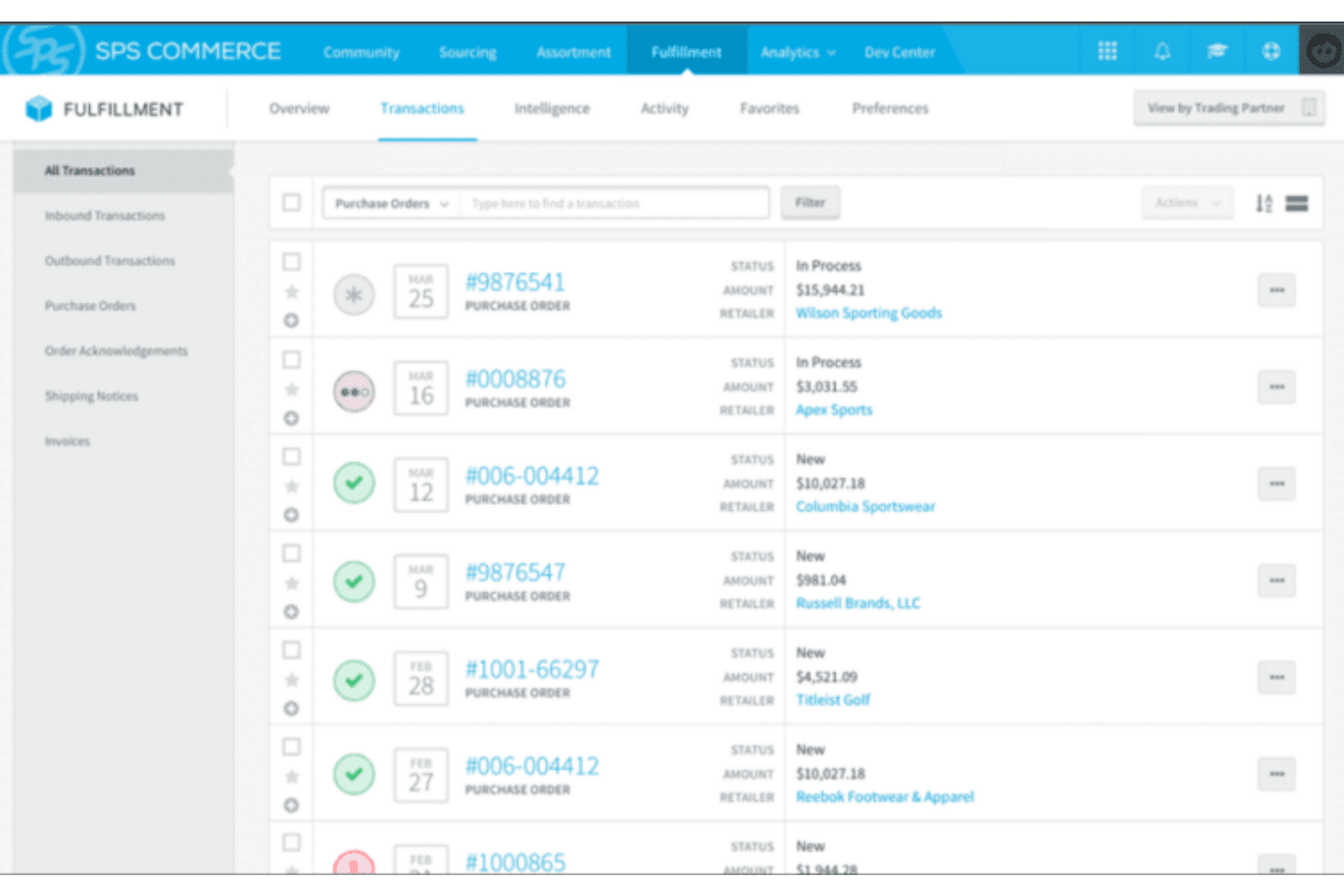
Task: Click the in-progress status icon for #0008876
Action: (x=354, y=392)
